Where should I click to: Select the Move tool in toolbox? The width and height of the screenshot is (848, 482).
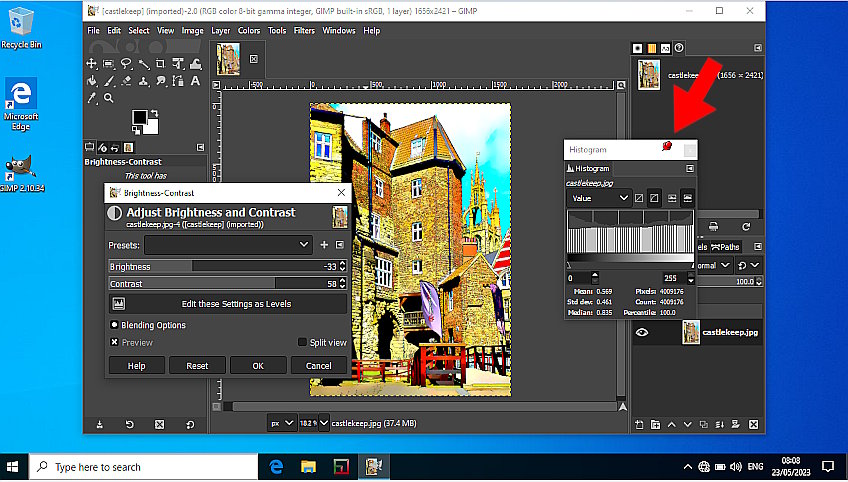click(x=91, y=63)
